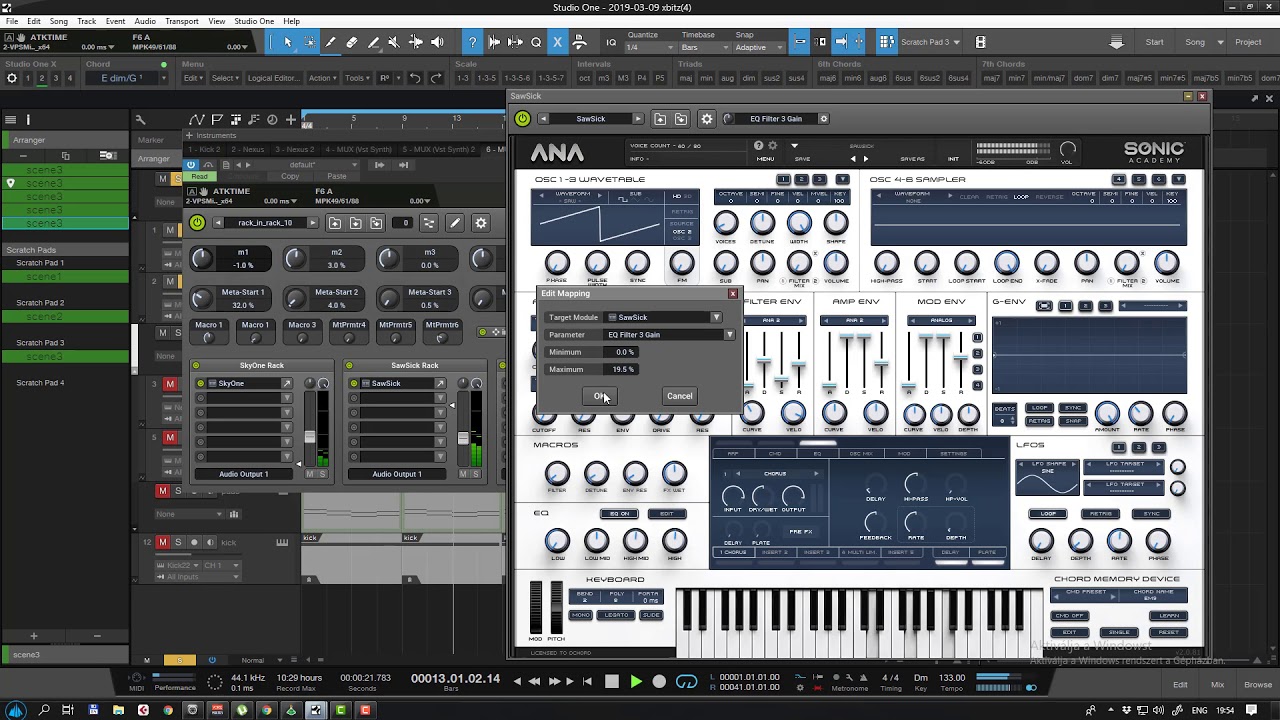Select the Eraser tool

(x=351, y=42)
